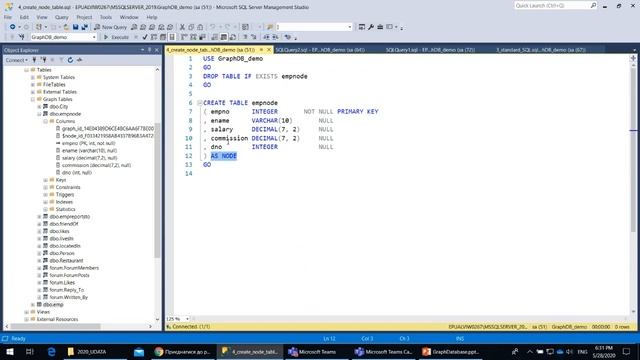The width and height of the screenshot is (640, 360).
Task: Comment out selected lines icon
Action: click(x=245, y=37)
